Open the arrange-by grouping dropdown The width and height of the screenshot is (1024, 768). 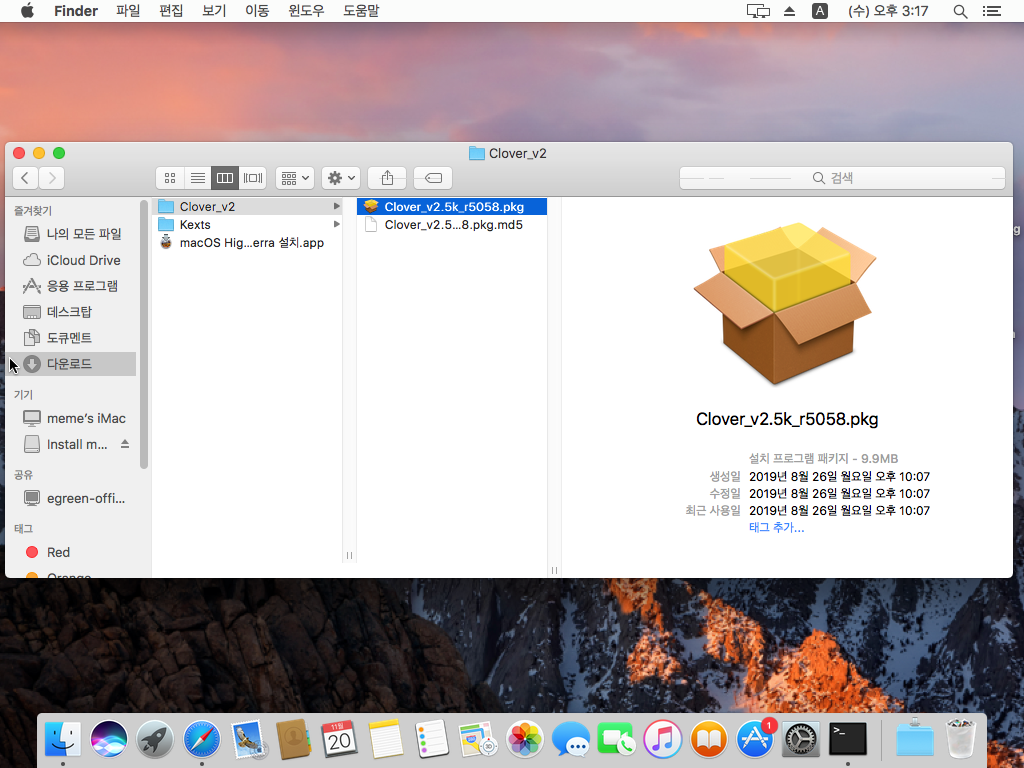point(295,178)
